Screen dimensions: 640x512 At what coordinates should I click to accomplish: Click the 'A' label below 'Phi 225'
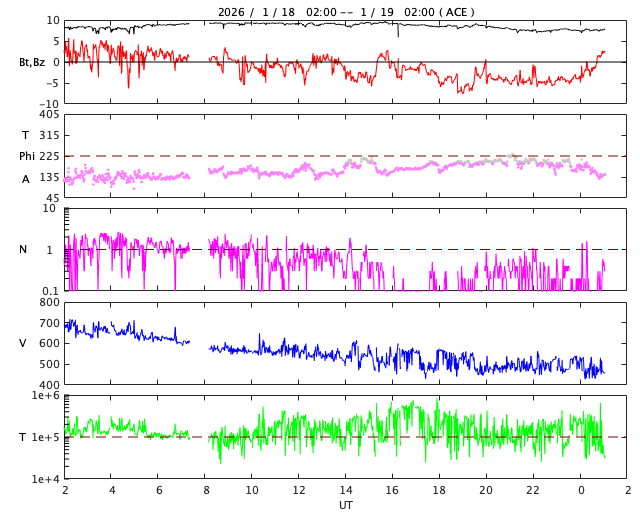point(26,179)
